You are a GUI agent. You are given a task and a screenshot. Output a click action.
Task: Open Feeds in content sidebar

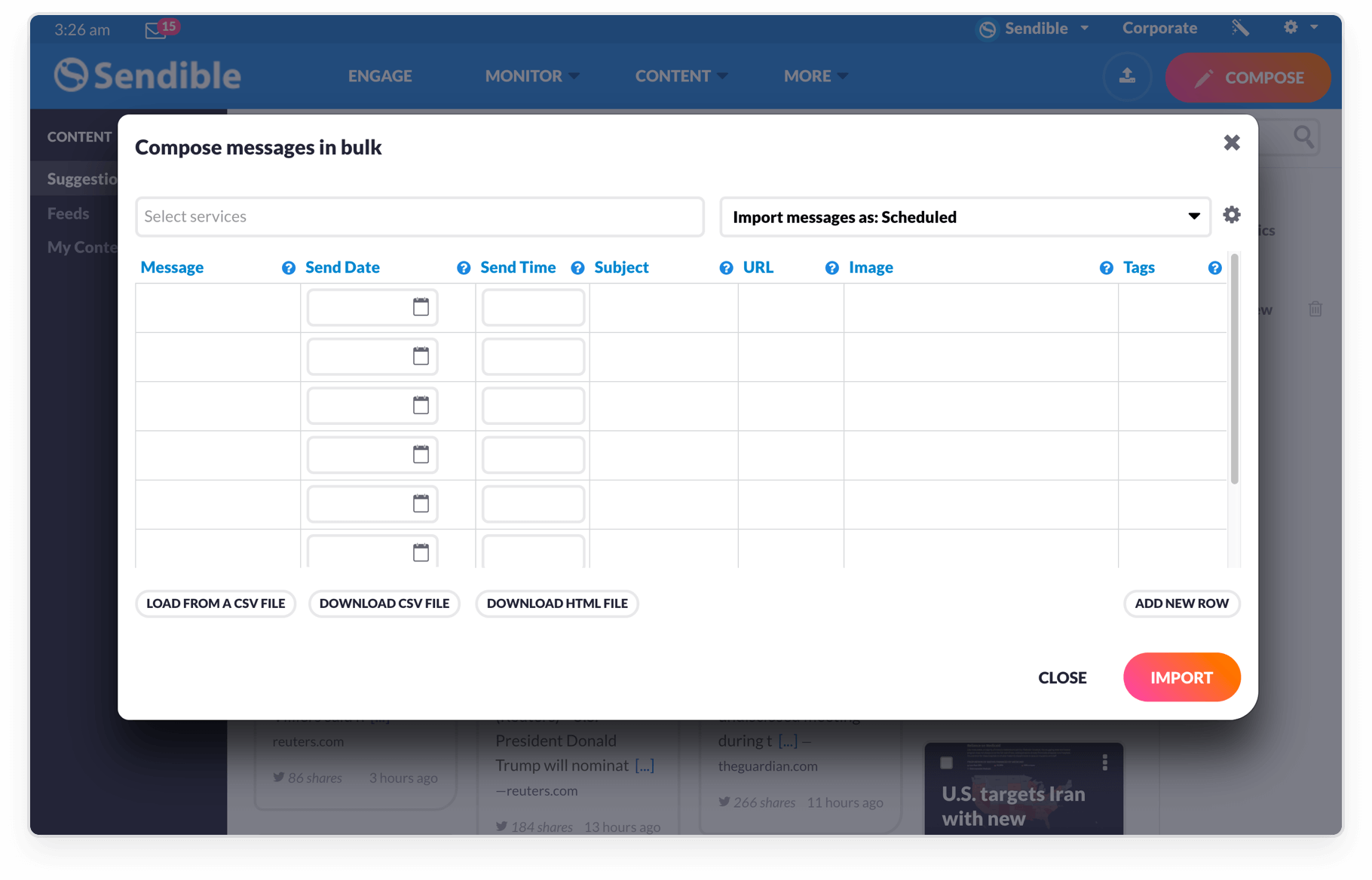pos(68,213)
